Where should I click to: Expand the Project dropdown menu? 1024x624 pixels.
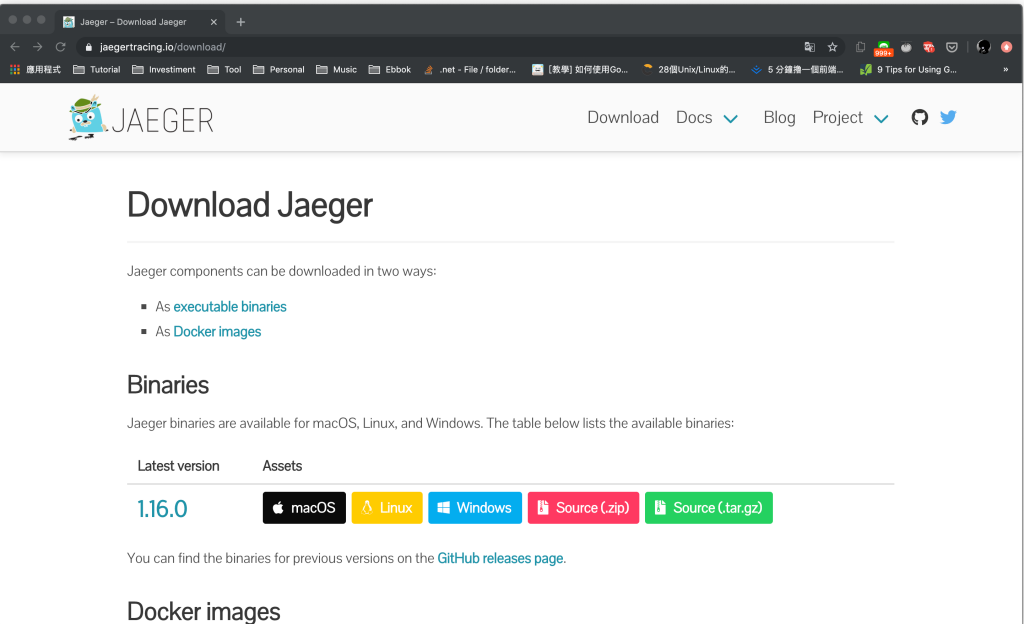click(x=850, y=117)
